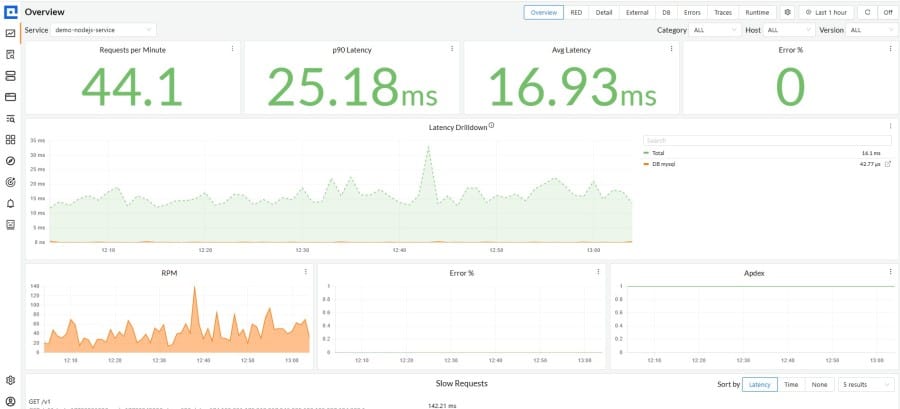Click the Apdex chart title

[752, 273]
